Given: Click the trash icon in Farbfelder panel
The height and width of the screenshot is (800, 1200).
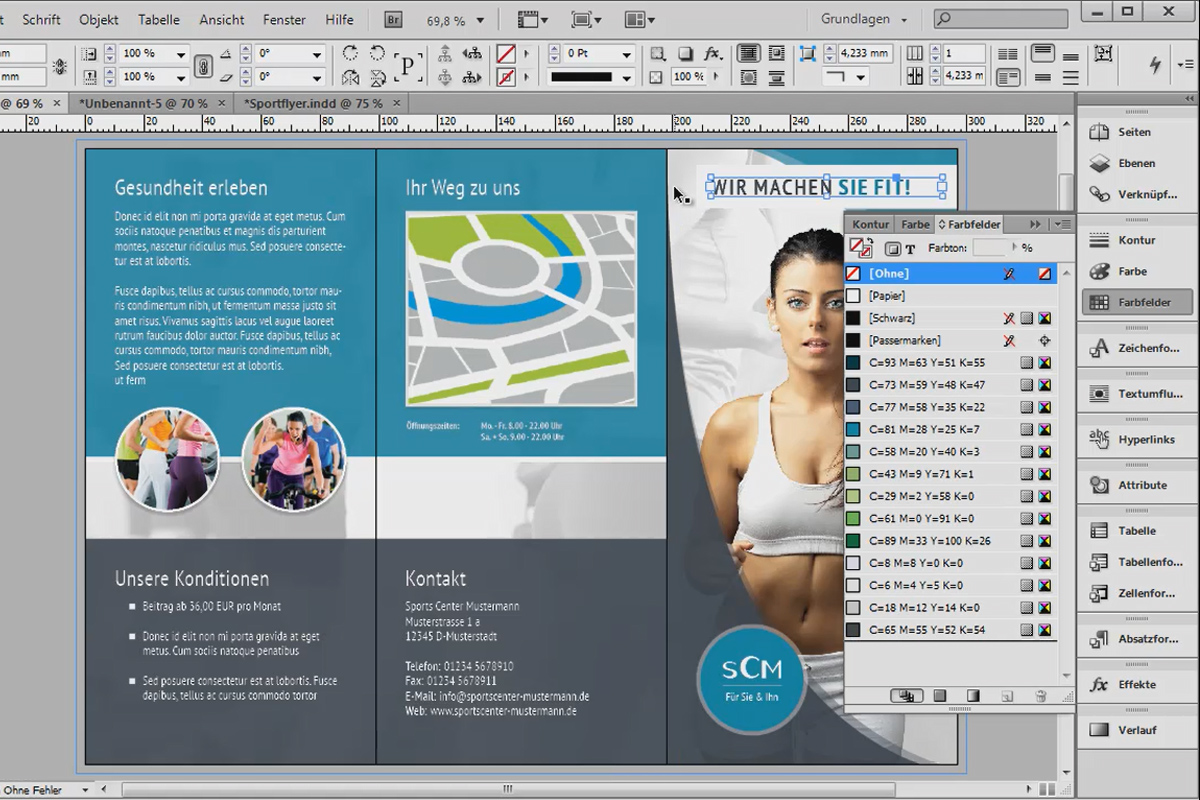Looking at the screenshot, I should [1041, 696].
